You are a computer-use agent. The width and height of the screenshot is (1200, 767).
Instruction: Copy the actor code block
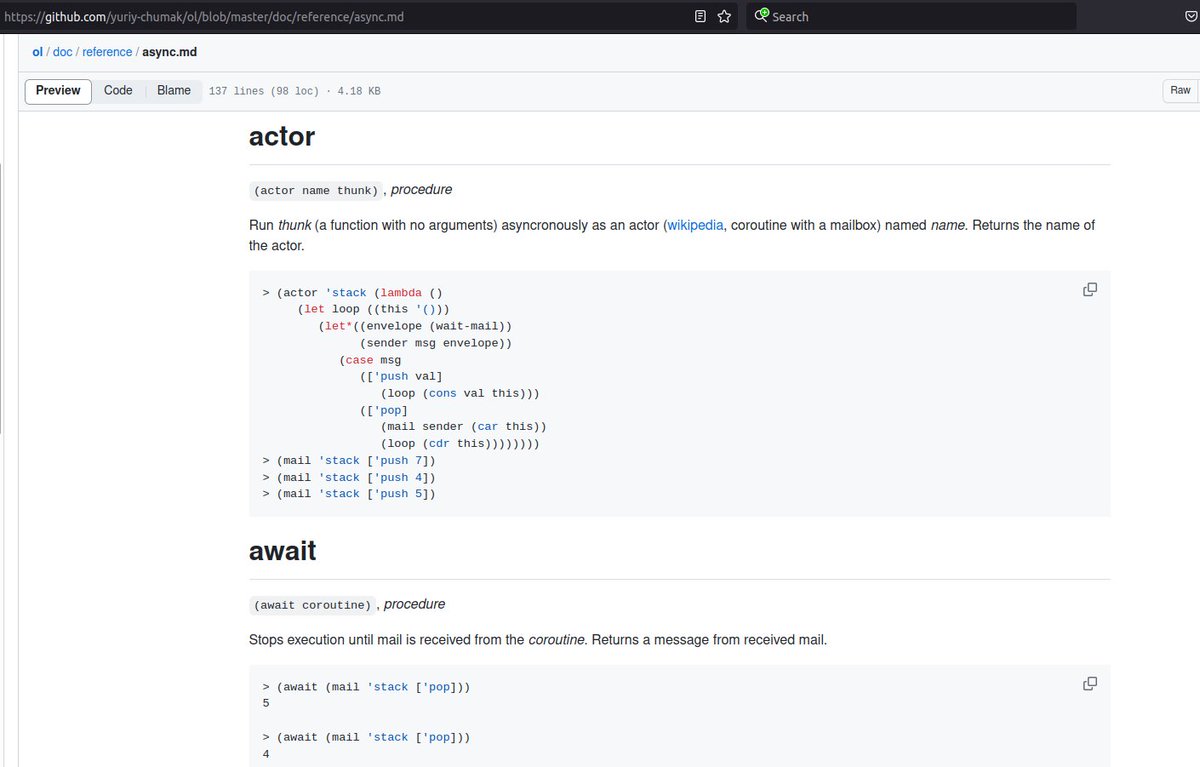point(1090,289)
